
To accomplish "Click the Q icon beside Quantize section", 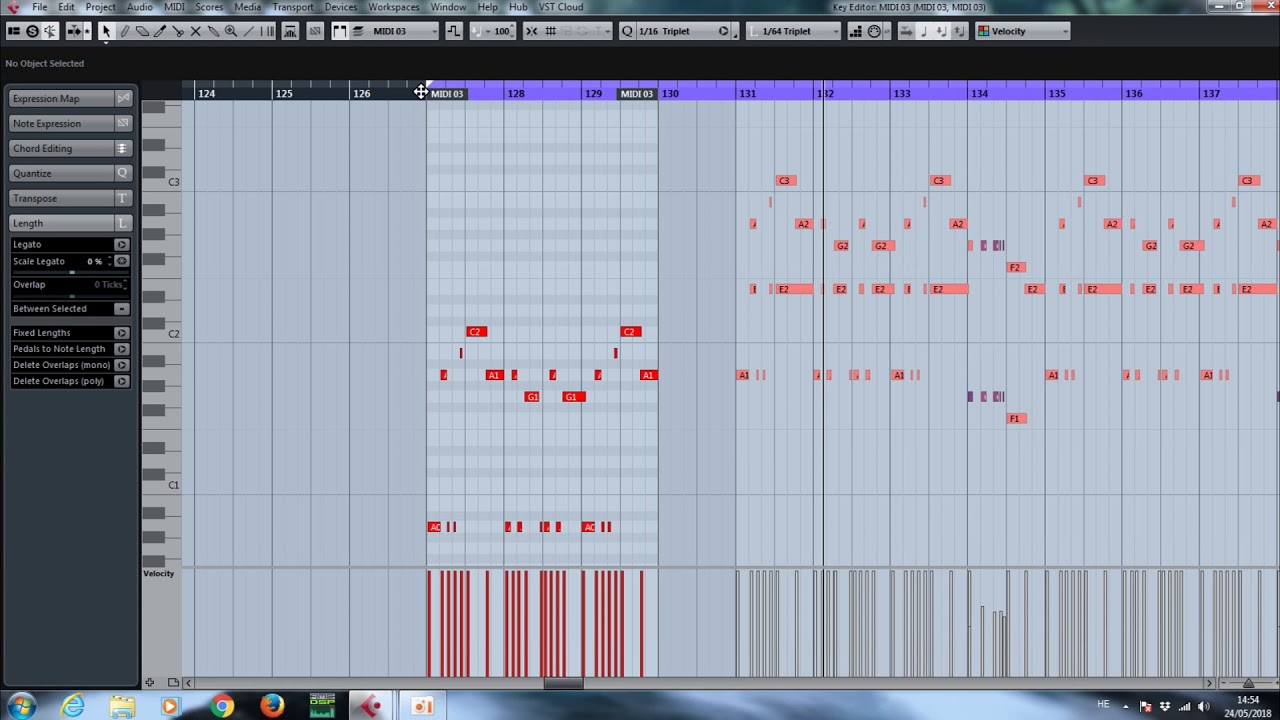I will point(123,173).
